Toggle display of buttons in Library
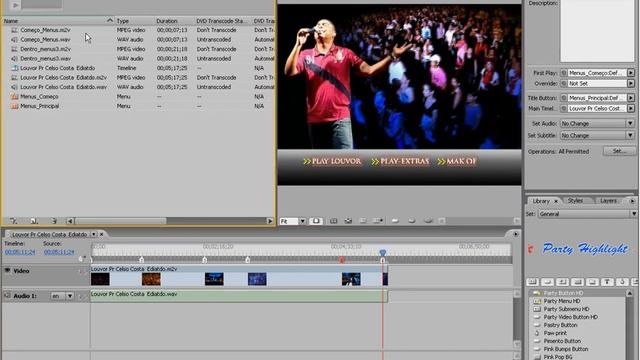640x360 pixels. 547,282
